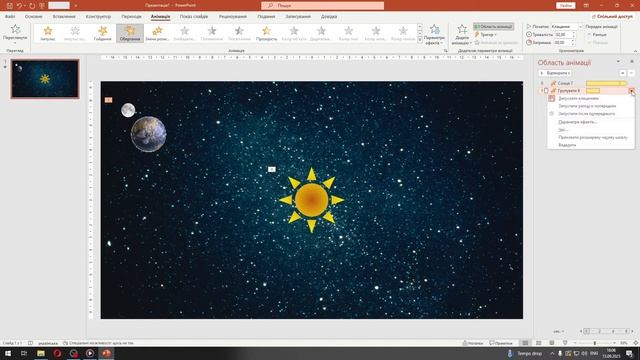Image resolution: width=640 pixels, height=360 pixels.
Task: Click the Save icon in quick access toolbar
Action: 10,6
